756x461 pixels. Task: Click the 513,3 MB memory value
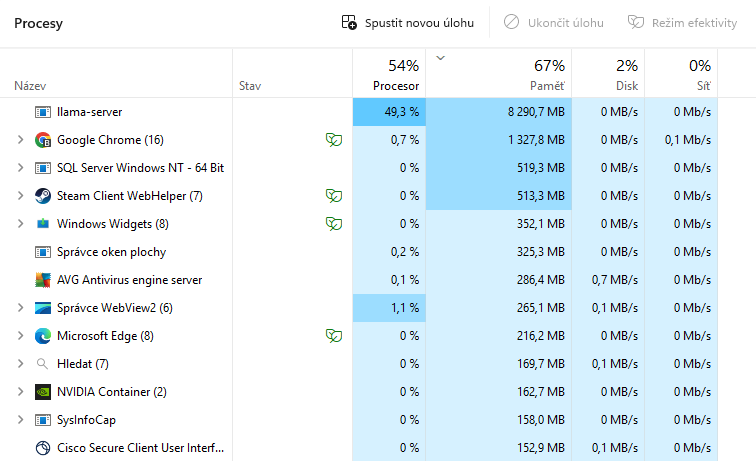click(x=541, y=196)
